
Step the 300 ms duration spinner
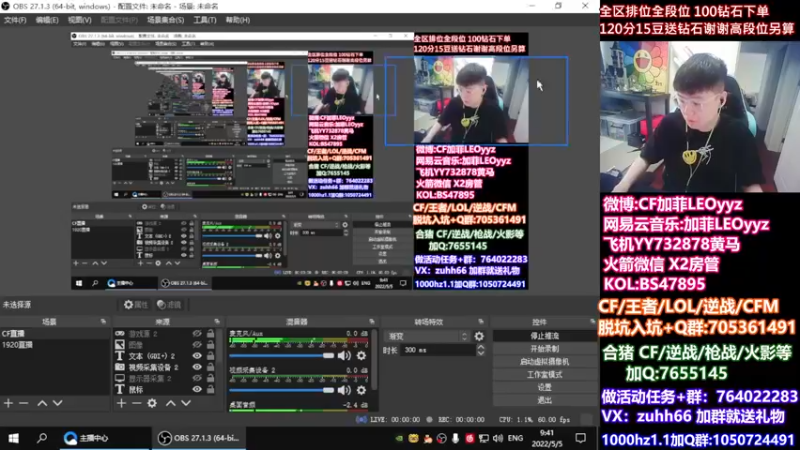[481, 350]
